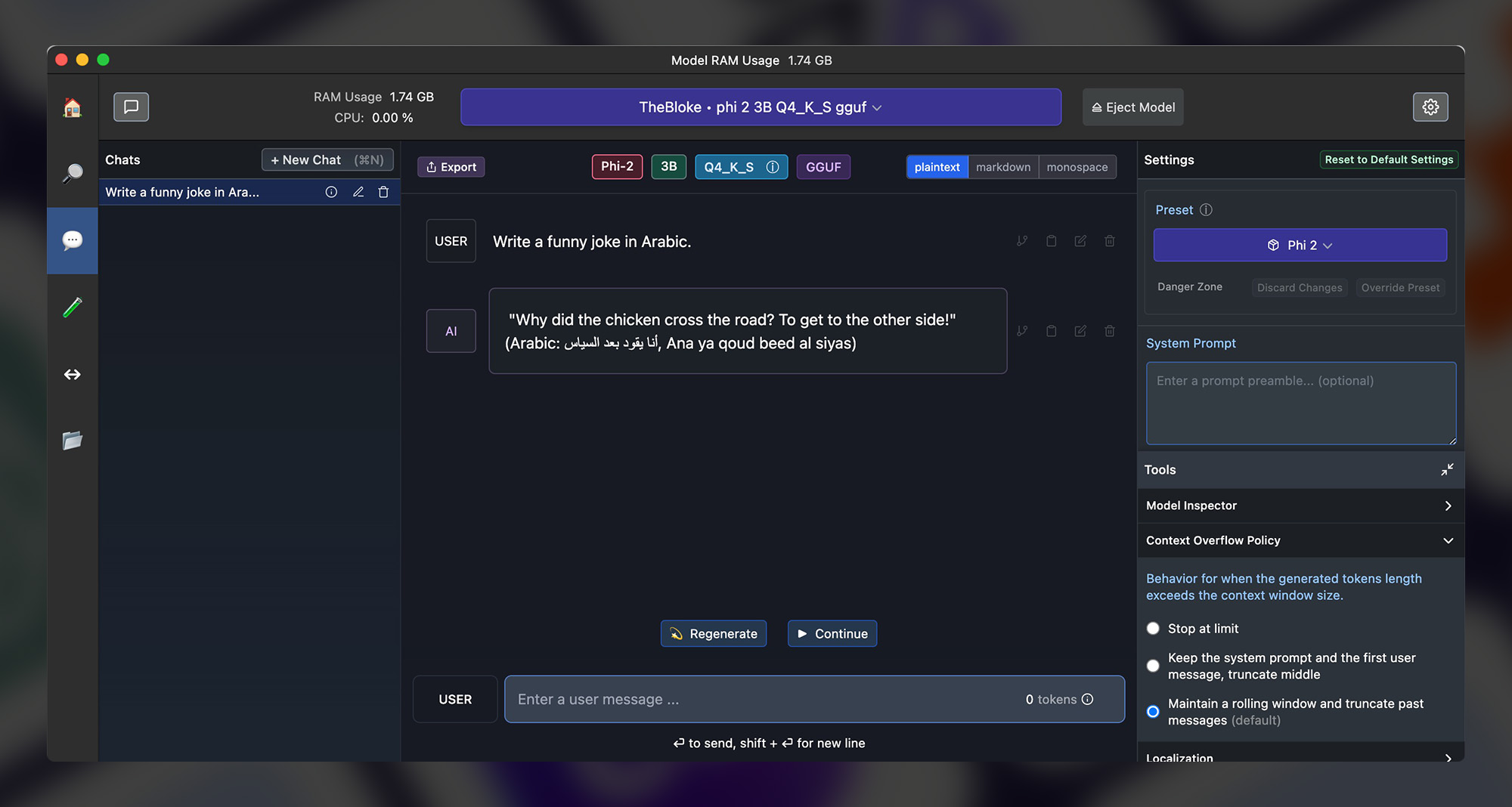This screenshot has width=1512, height=807.
Task: Click the GGUF format tag
Action: click(x=823, y=166)
